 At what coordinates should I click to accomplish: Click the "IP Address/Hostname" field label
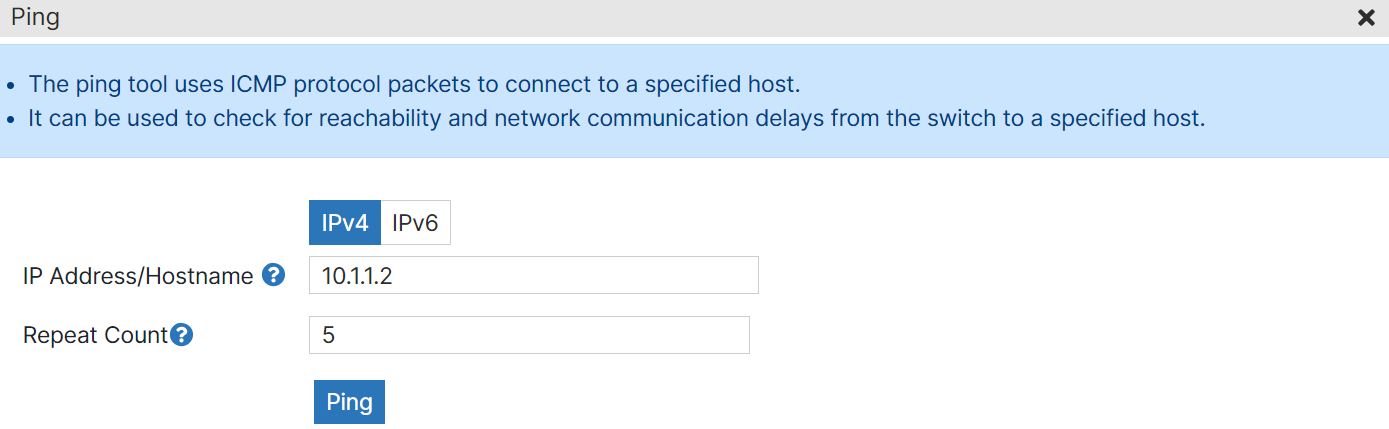[x=138, y=276]
